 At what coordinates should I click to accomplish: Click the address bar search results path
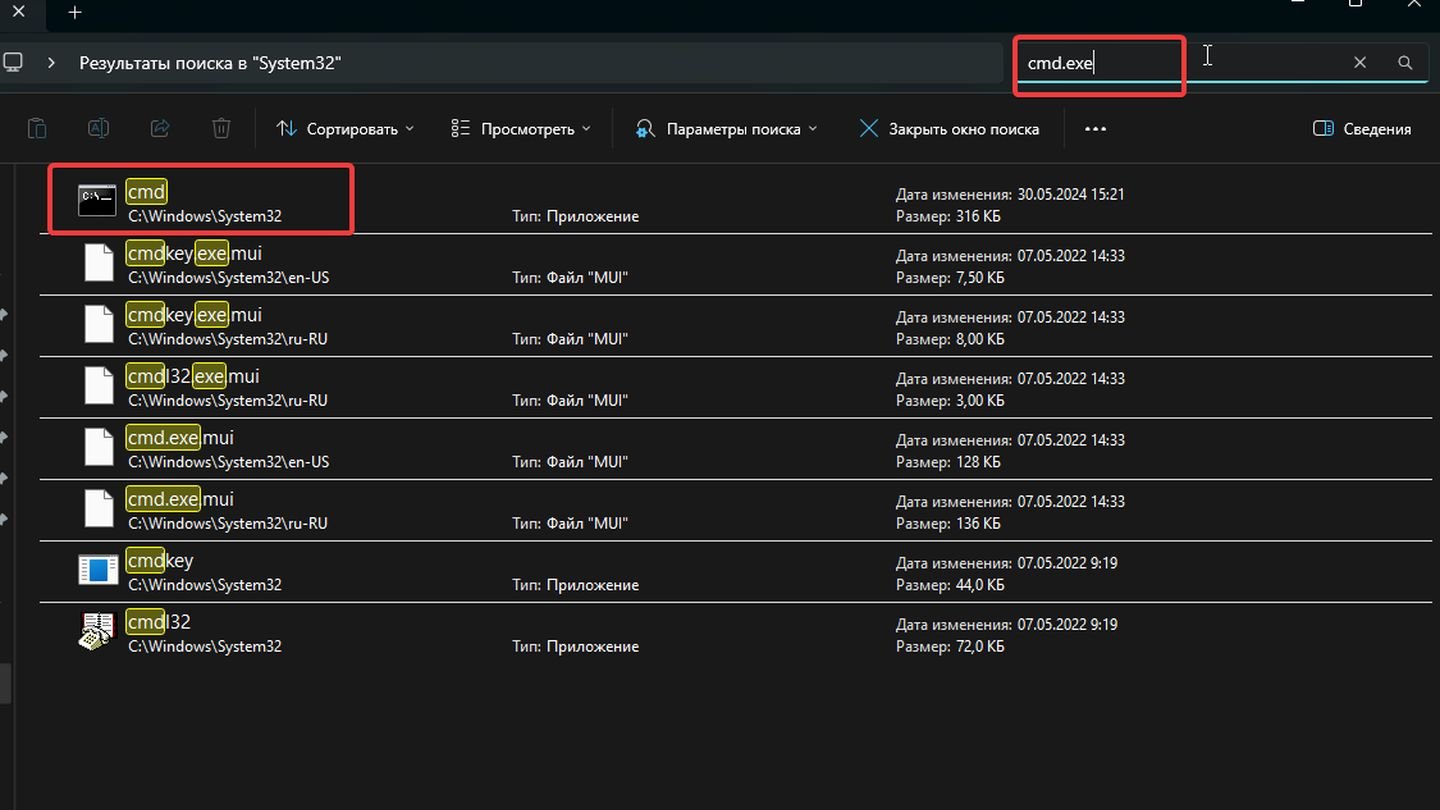(210, 63)
